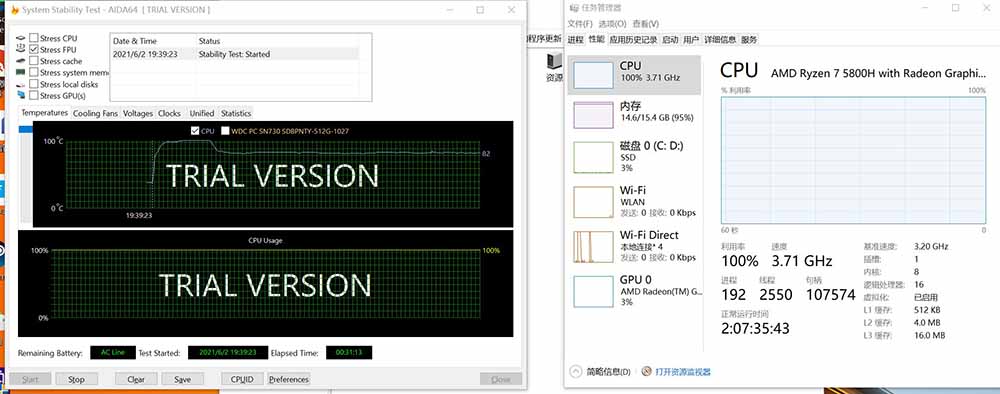The width and height of the screenshot is (1000, 394).
Task: Click the 资源 desktop icon behind the windows
Action: click(554, 68)
